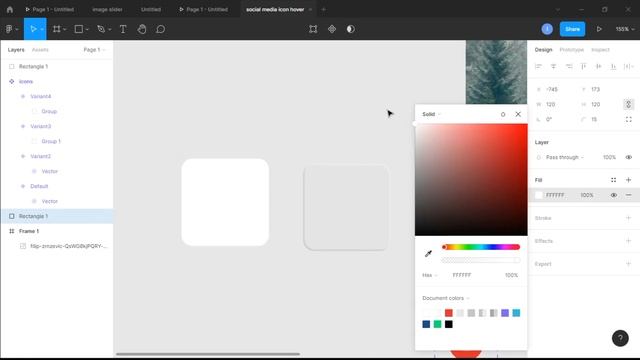
Task: Select the icons component layer
Action: [57, 82]
